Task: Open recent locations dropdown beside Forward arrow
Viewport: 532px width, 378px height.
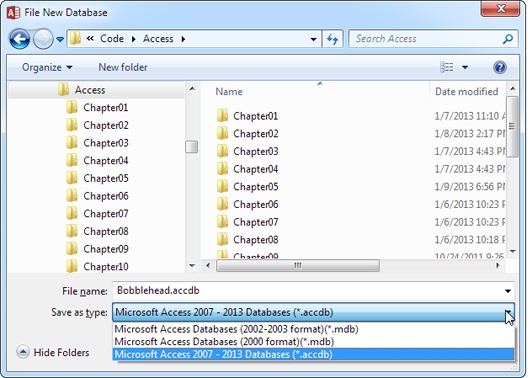Action: [x=60, y=39]
